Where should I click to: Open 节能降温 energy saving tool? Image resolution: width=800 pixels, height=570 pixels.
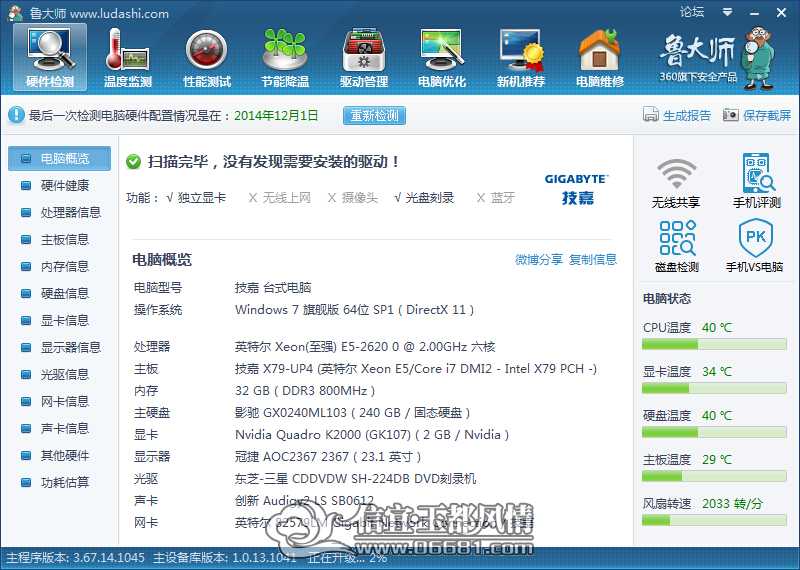(285, 57)
